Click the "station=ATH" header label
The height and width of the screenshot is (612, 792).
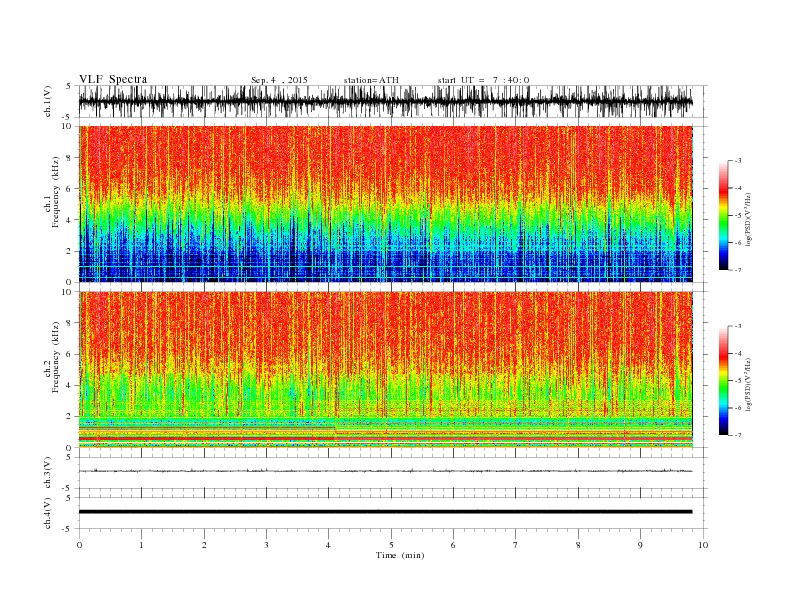point(371,80)
